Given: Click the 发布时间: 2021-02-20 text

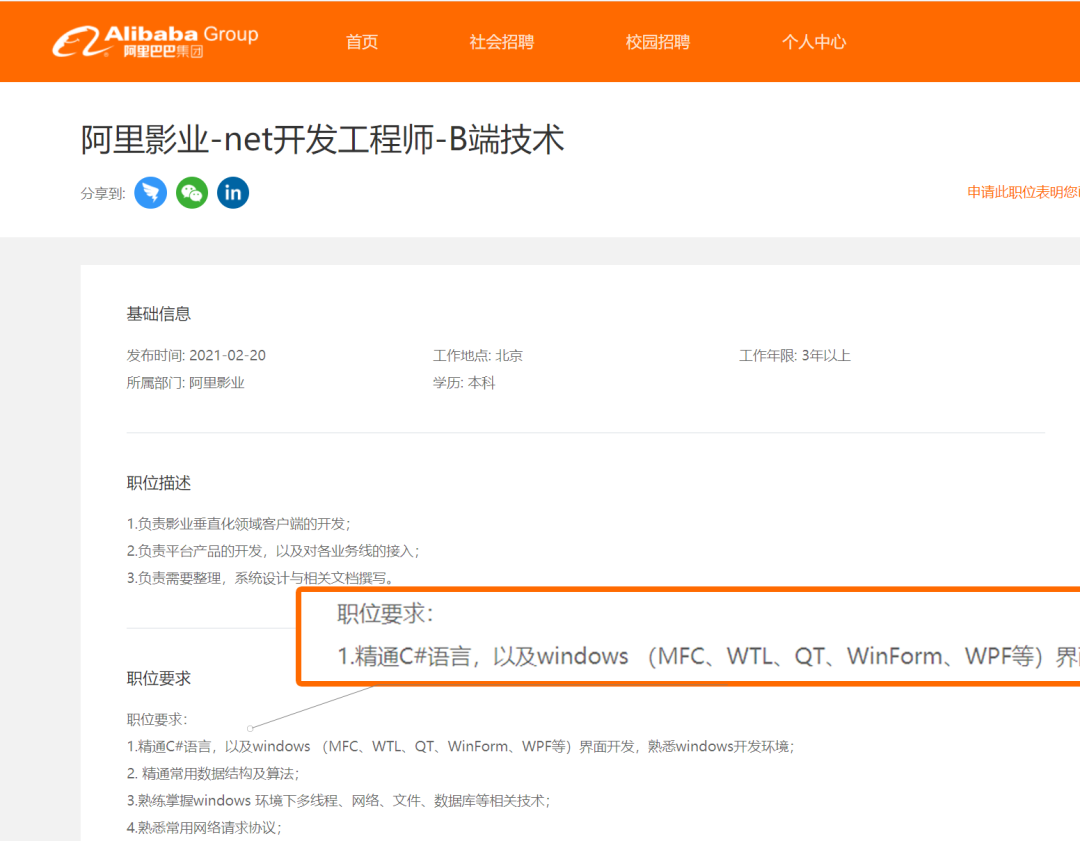Looking at the screenshot, I should click(x=196, y=355).
